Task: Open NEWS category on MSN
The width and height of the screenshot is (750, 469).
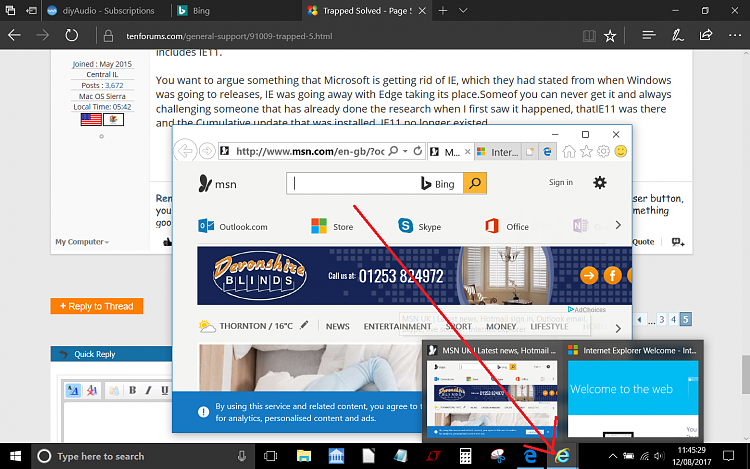Action: click(x=338, y=327)
